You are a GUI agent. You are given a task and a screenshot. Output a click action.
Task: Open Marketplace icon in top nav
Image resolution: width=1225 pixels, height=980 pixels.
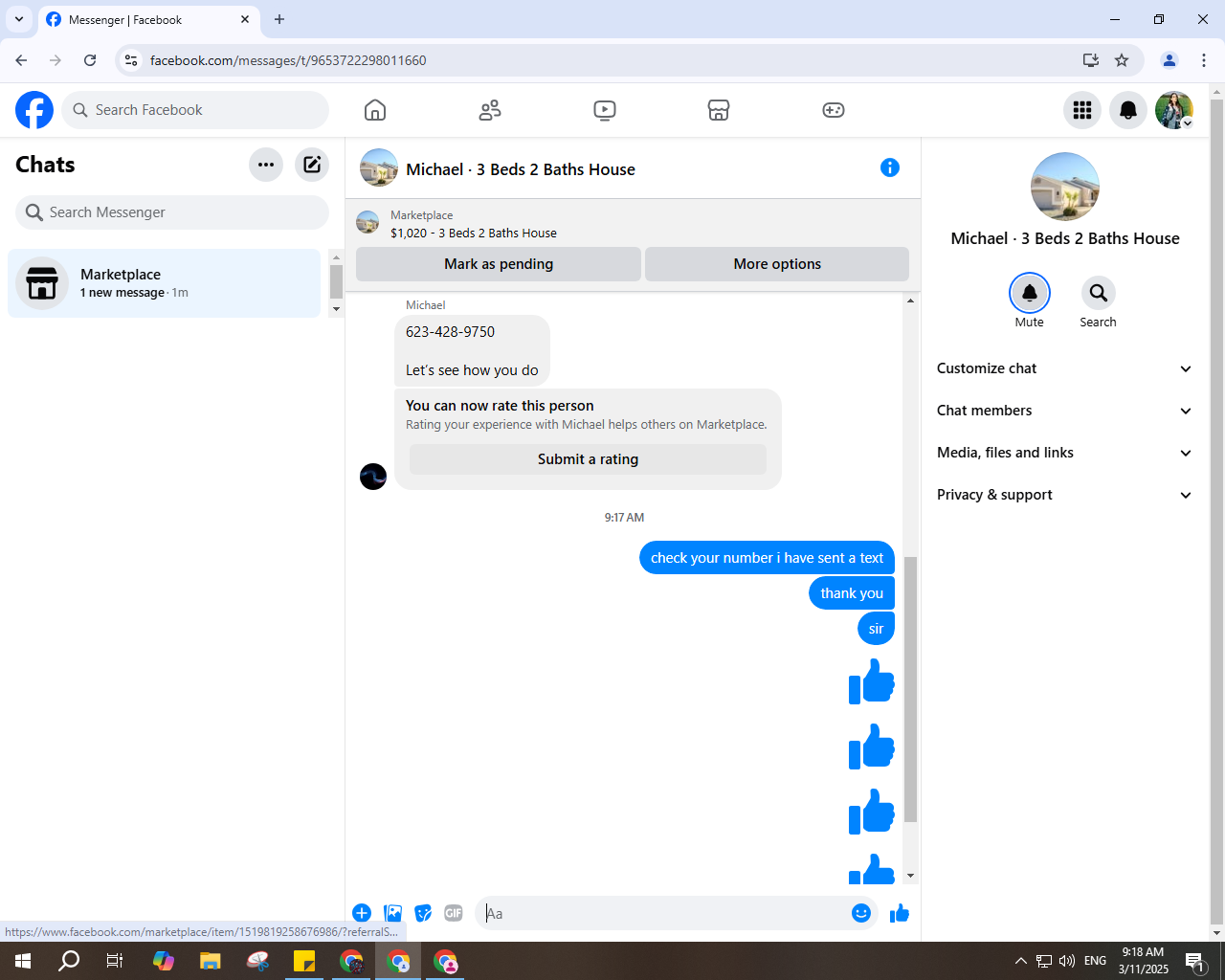(719, 110)
